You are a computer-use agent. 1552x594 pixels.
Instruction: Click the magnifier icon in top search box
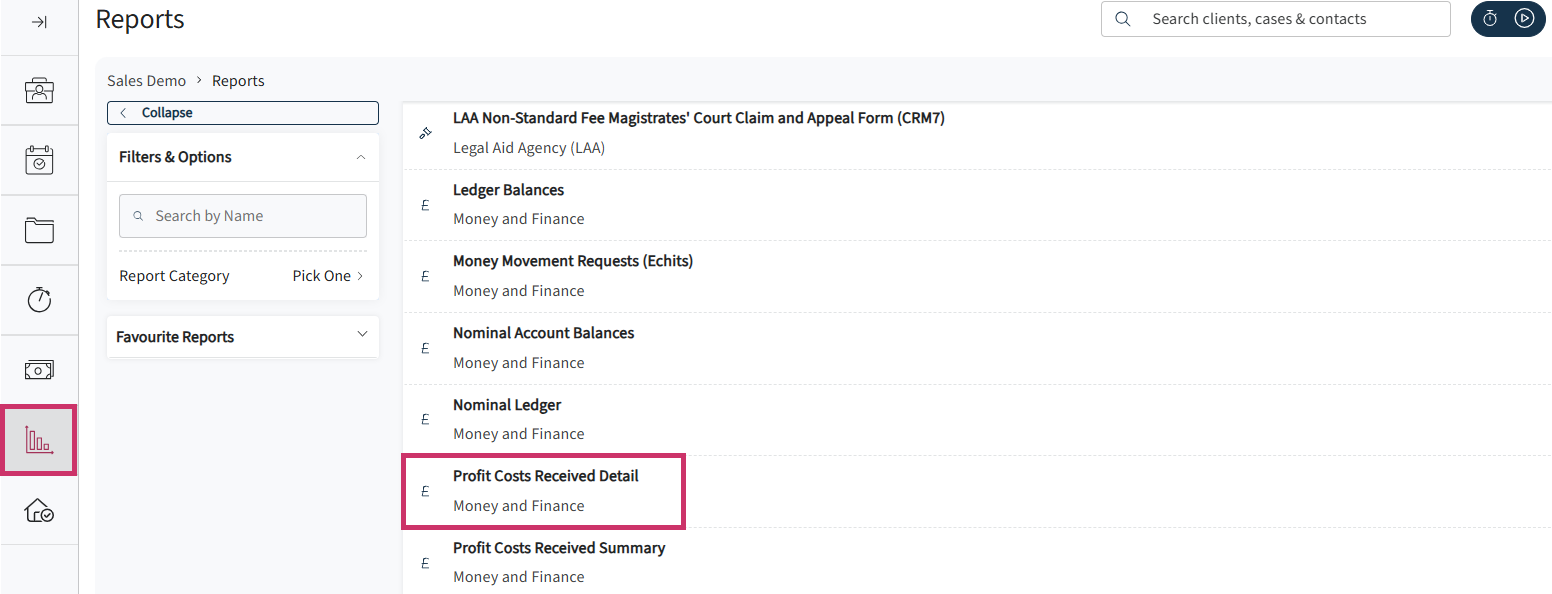pyautogui.click(x=1123, y=19)
